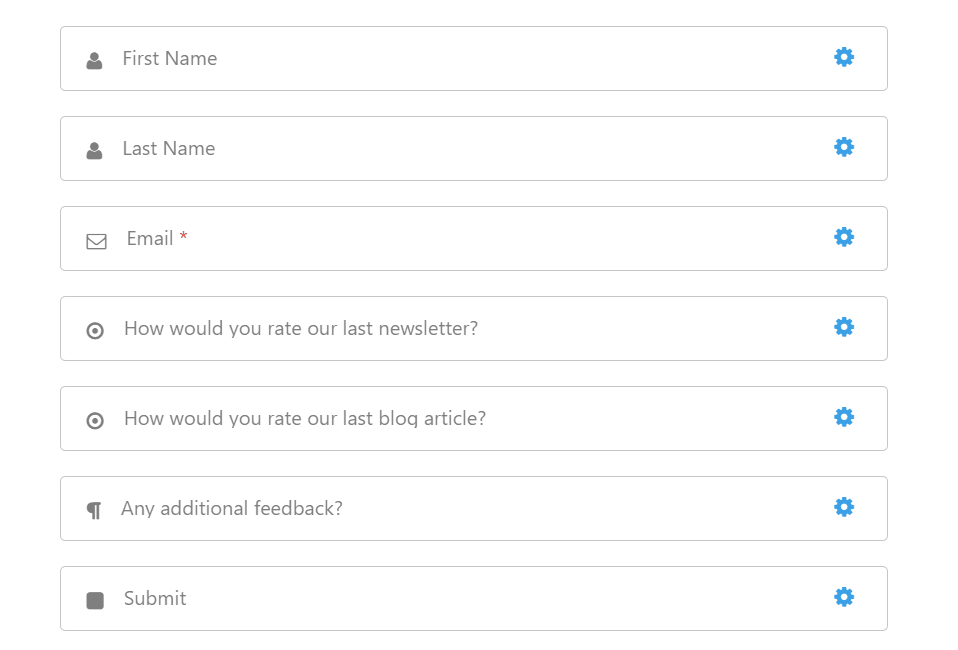Click the person icon beside Last Name
This screenshot has width=958, height=650.
pyautogui.click(x=94, y=150)
